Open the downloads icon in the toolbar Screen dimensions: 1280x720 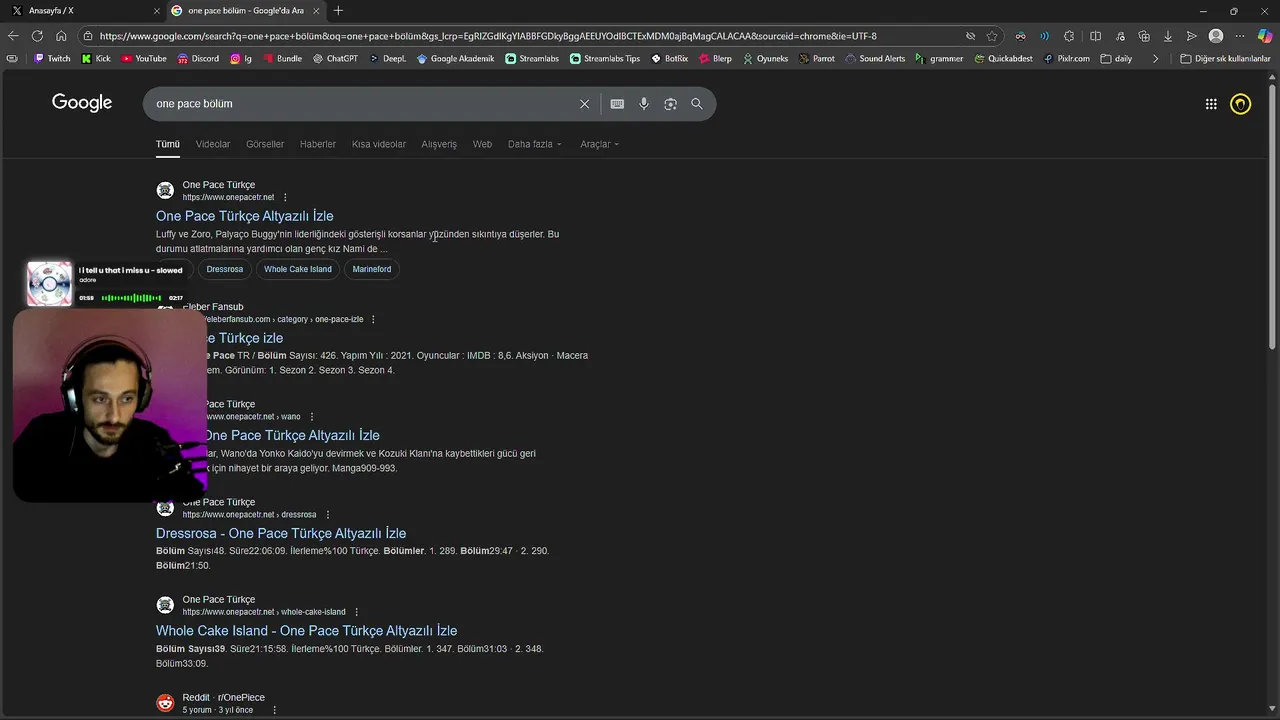pos(1167,36)
